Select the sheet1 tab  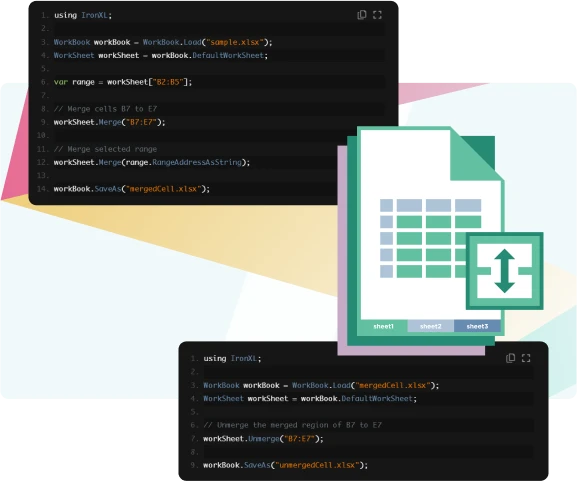383,326
